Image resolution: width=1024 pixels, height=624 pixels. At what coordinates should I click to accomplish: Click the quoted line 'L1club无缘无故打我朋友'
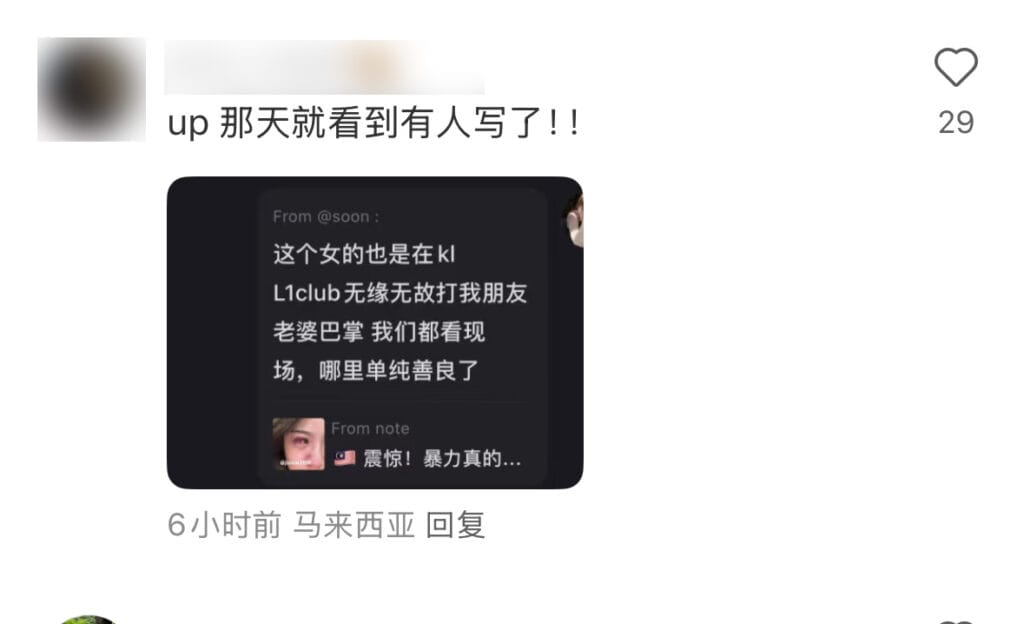pos(400,293)
